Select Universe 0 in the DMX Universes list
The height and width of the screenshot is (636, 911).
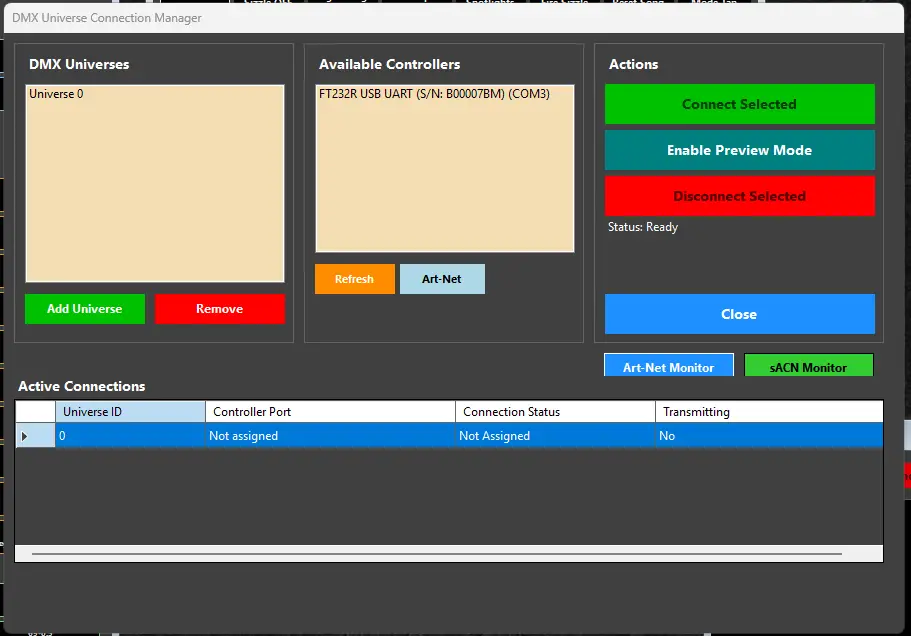pyautogui.click(x=57, y=94)
